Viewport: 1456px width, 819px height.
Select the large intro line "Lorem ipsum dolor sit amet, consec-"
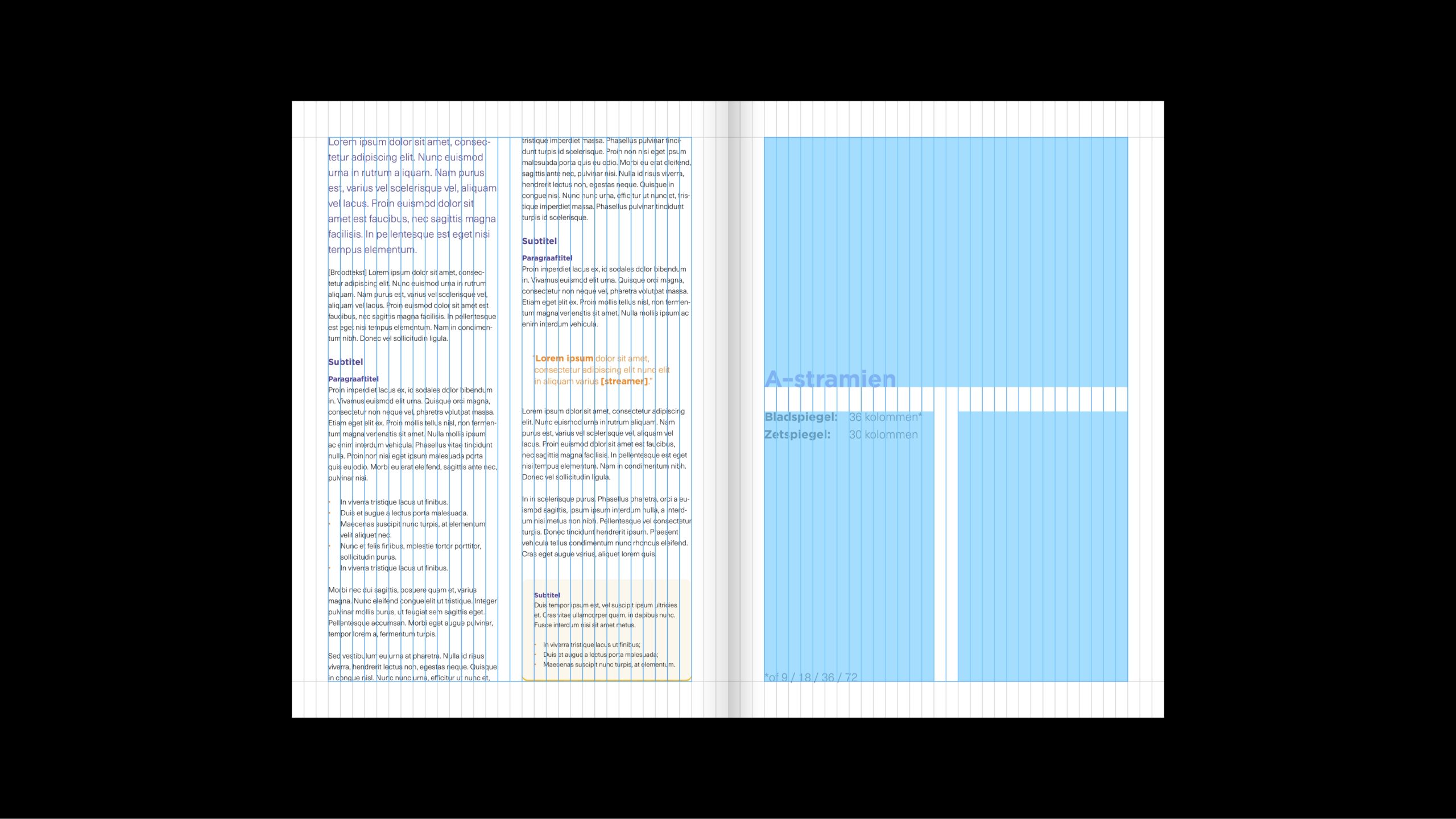pos(409,142)
